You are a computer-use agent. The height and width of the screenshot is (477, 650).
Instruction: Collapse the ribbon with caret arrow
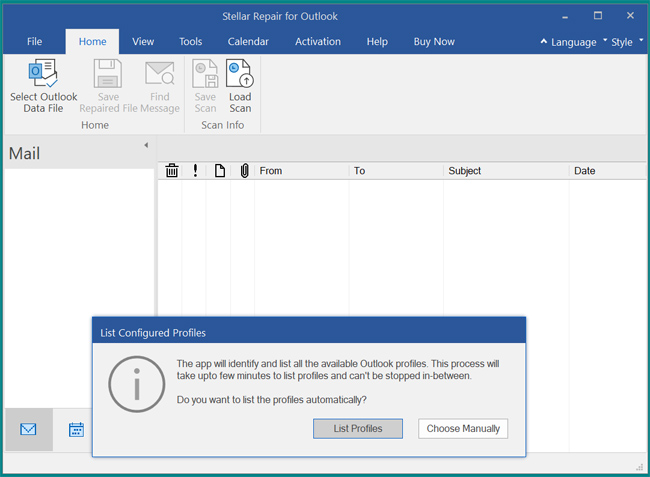click(543, 41)
